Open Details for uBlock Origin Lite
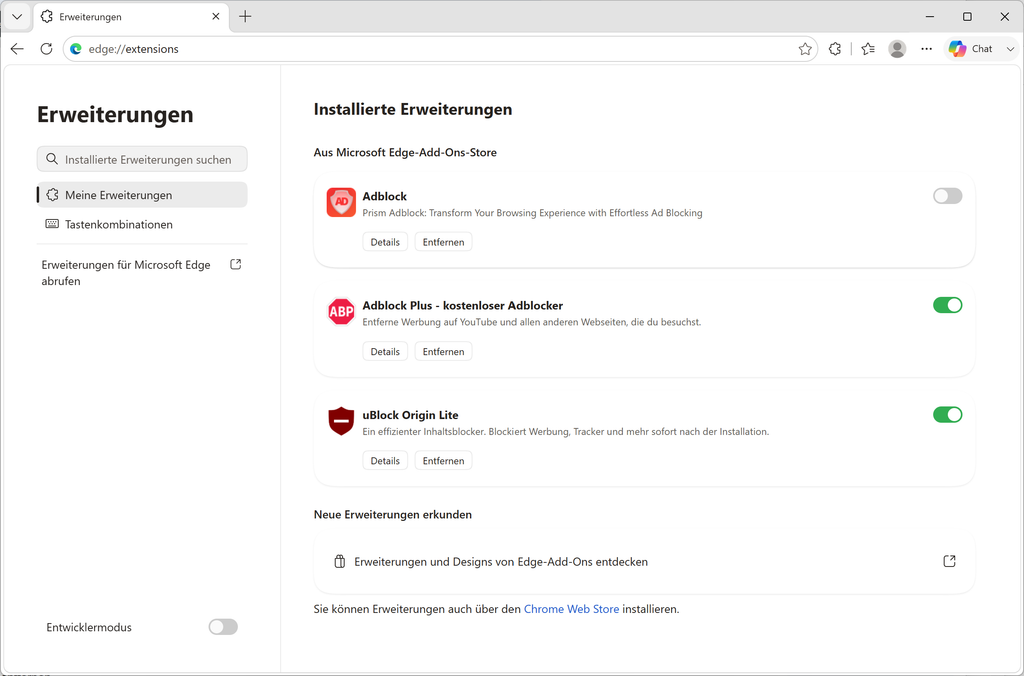Image resolution: width=1024 pixels, height=676 pixels. pos(385,460)
